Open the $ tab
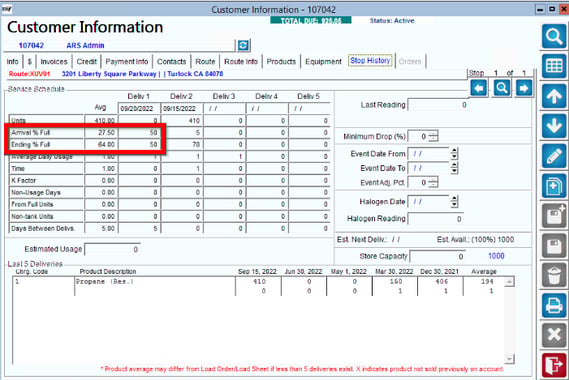The image size is (569, 380). click(x=30, y=61)
